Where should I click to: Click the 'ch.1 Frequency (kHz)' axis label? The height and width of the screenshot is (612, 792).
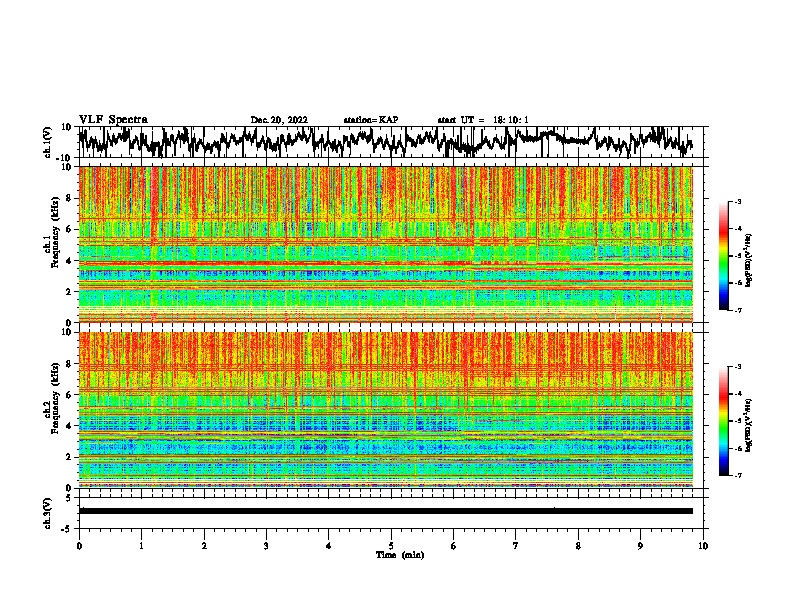51,233
